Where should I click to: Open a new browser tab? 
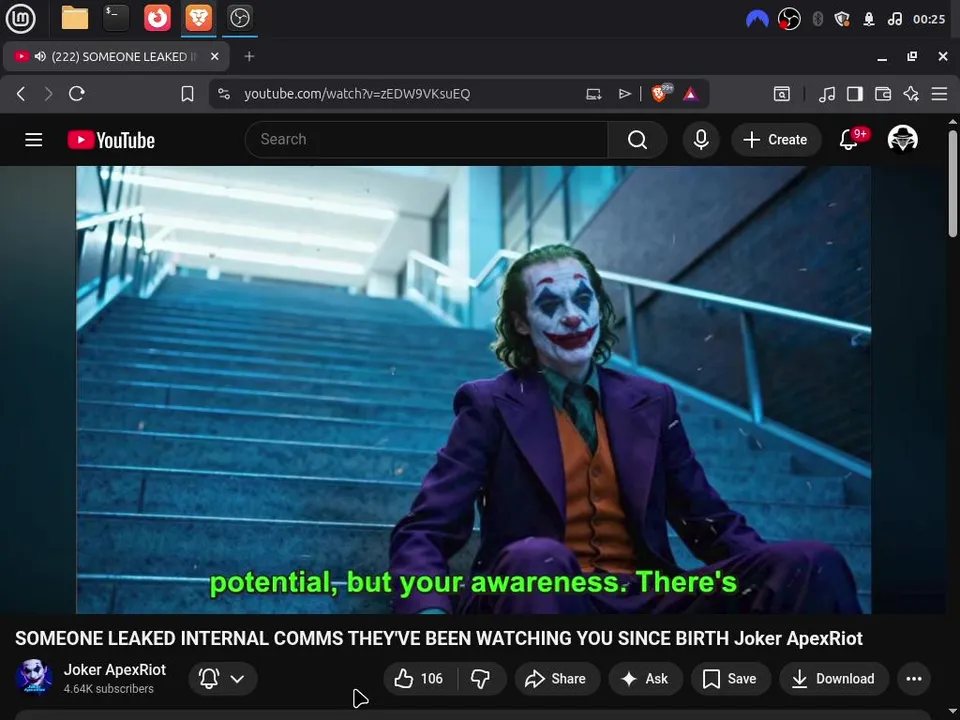(x=249, y=56)
